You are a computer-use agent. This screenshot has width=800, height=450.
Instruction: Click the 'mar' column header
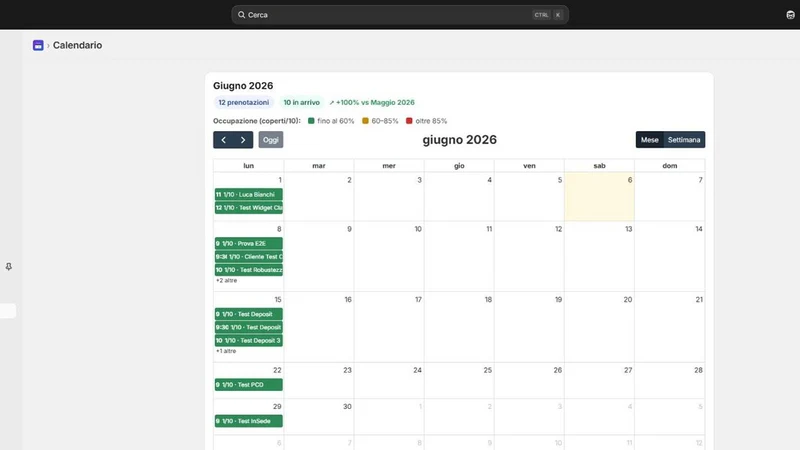click(x=319, y=166)
